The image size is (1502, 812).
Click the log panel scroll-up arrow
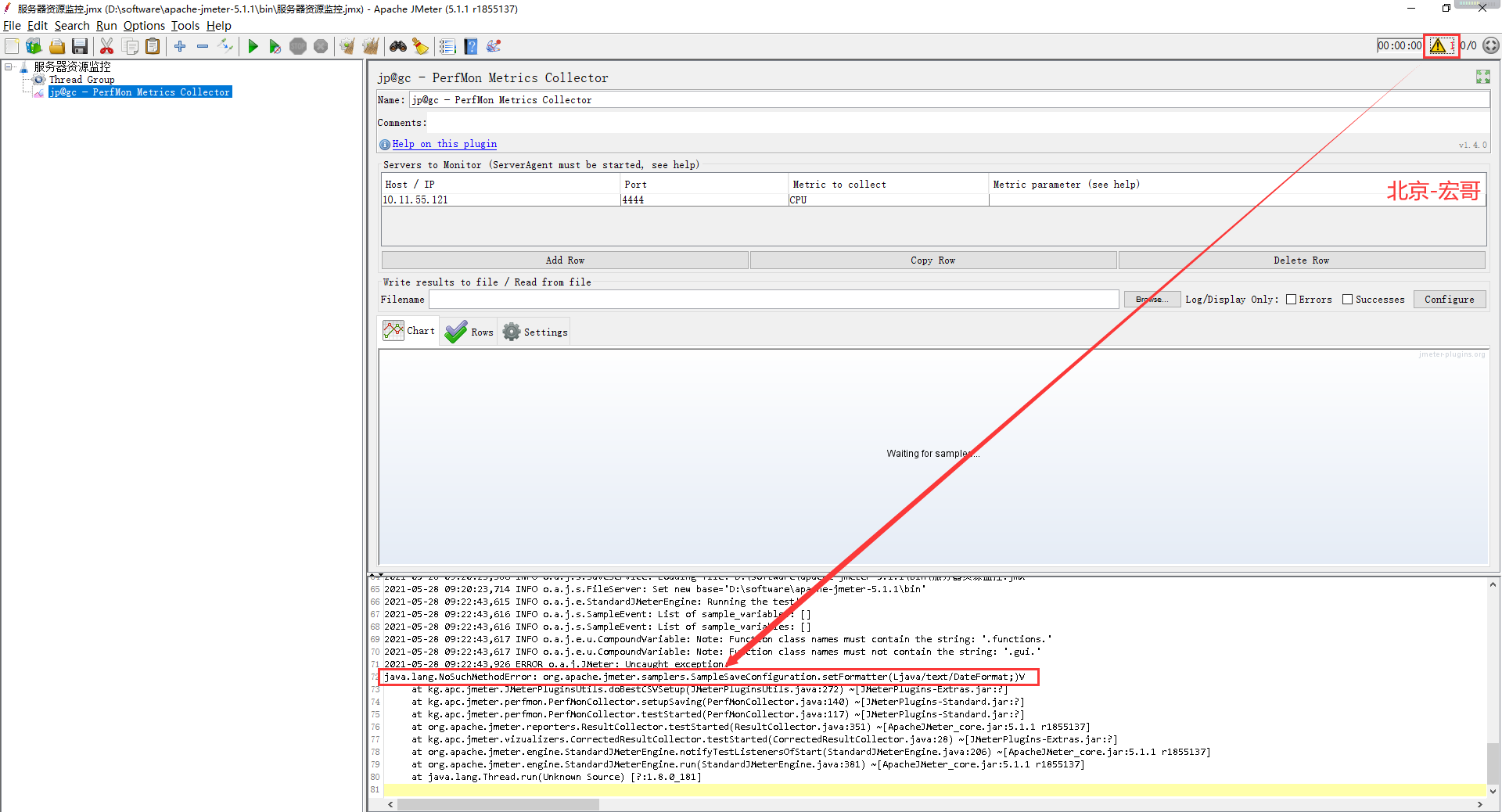[x=1493, y=584]
